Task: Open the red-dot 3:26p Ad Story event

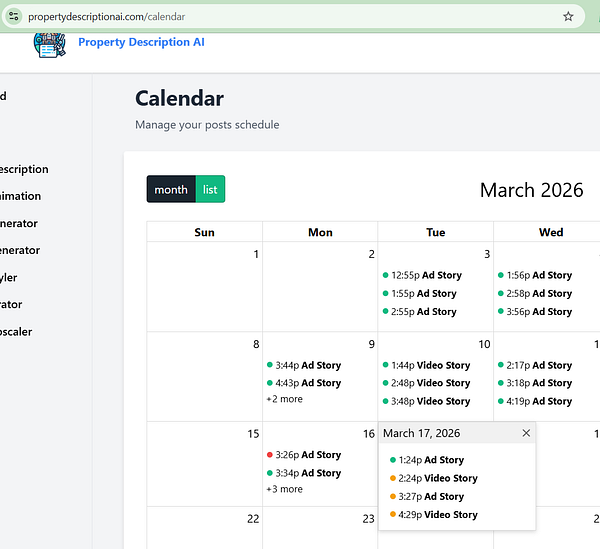Action: [x=304, y=455]
